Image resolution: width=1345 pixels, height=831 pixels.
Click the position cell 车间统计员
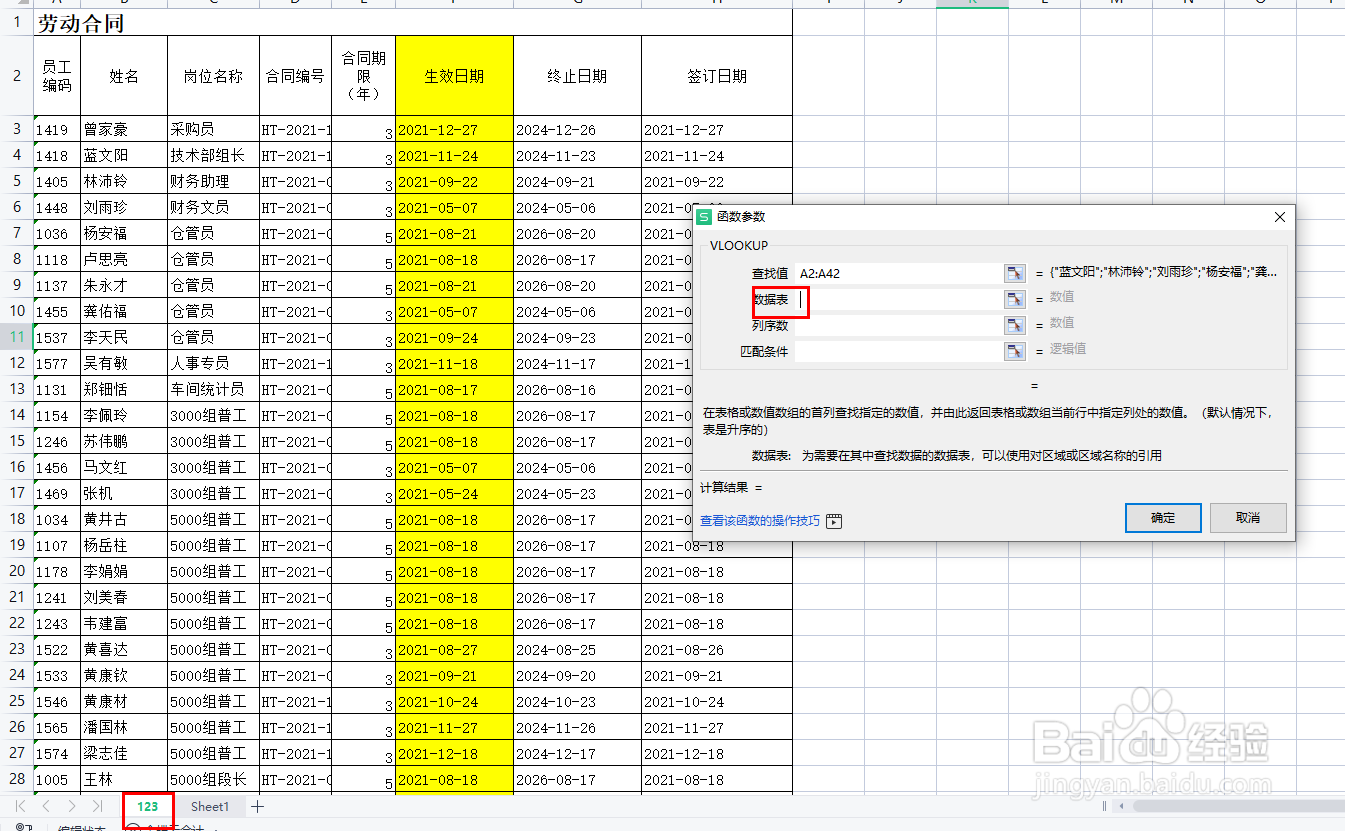213,389
